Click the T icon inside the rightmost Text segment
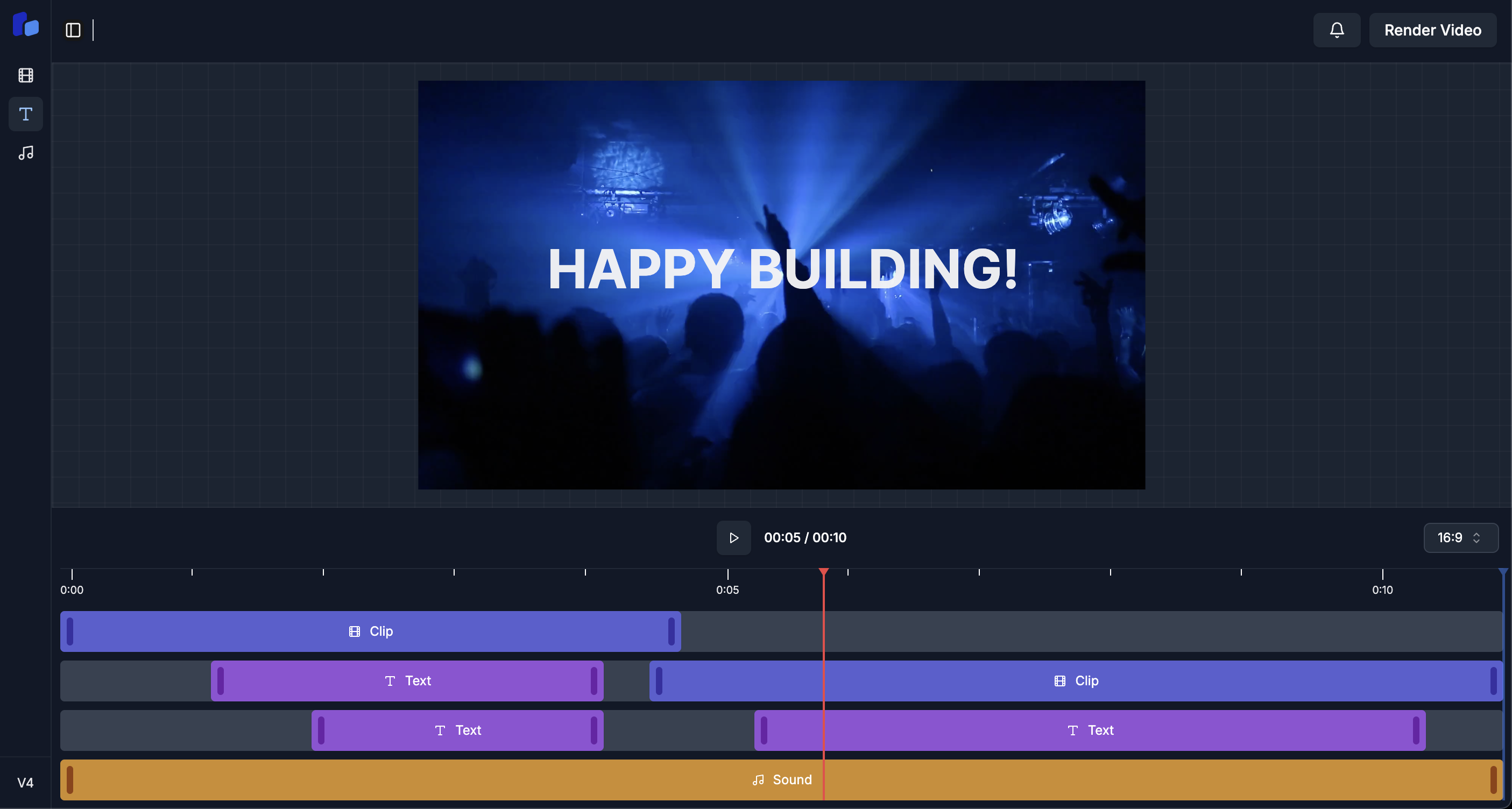Viewport: 1512px width, 809px height. point(1073,730)
